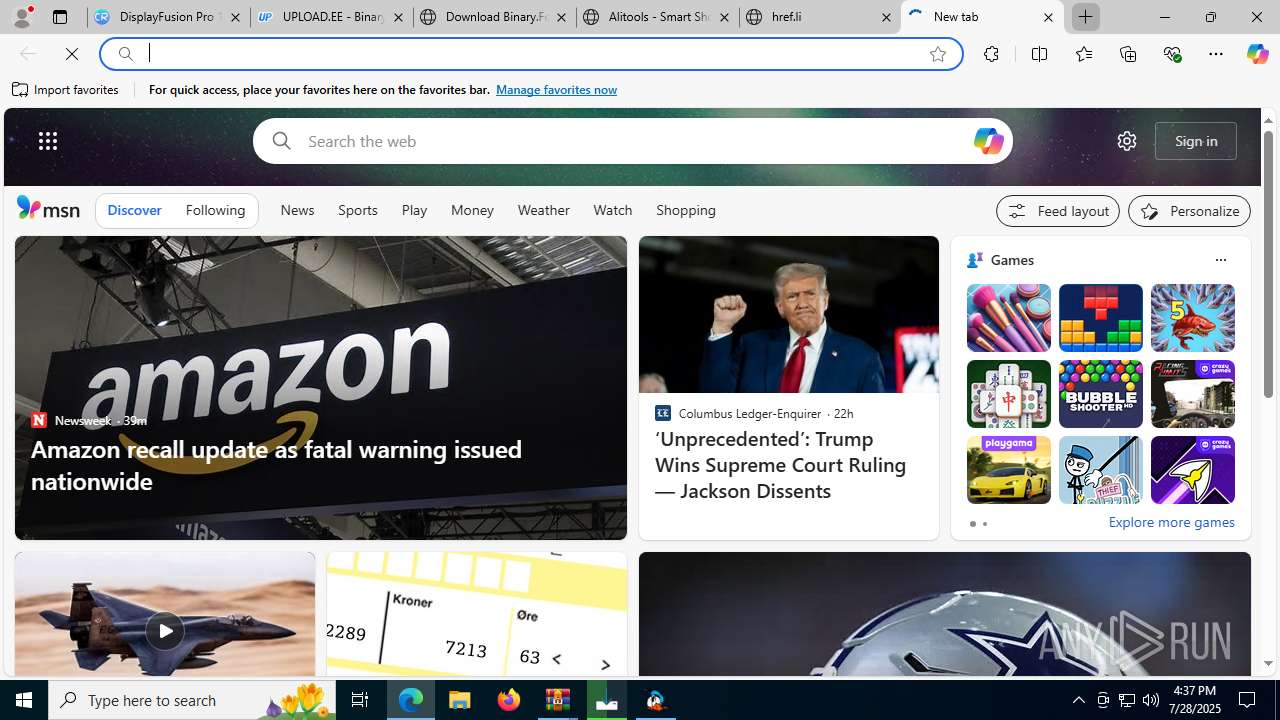The height and width of the screenshot is (720, 1280).
Task: Play the fighter jet video
Action: click(164, 631)
